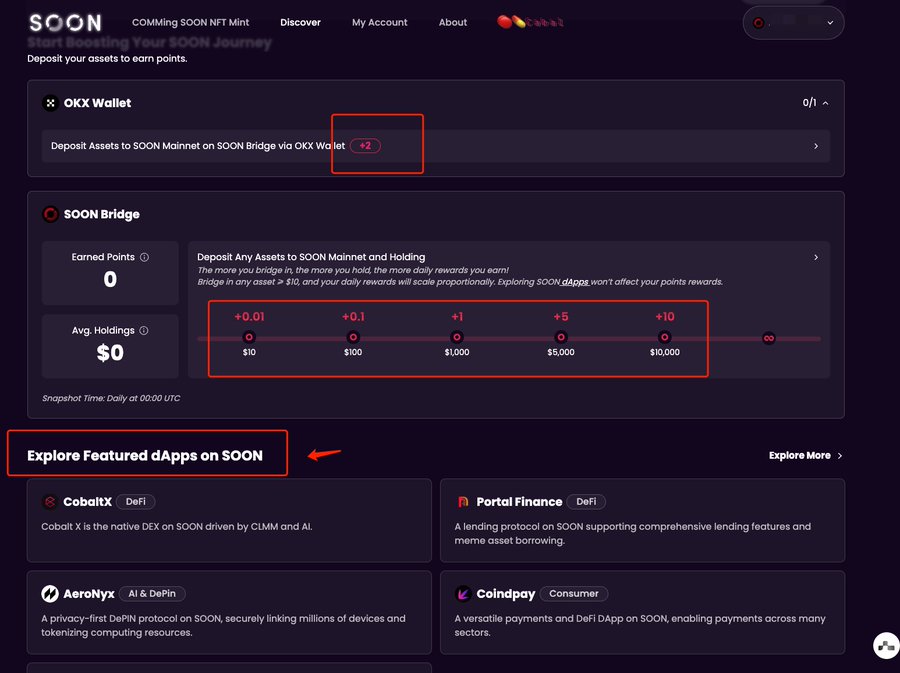
Task: Click 'Deposit your assets to earn points' text
Action: [107, 59]
